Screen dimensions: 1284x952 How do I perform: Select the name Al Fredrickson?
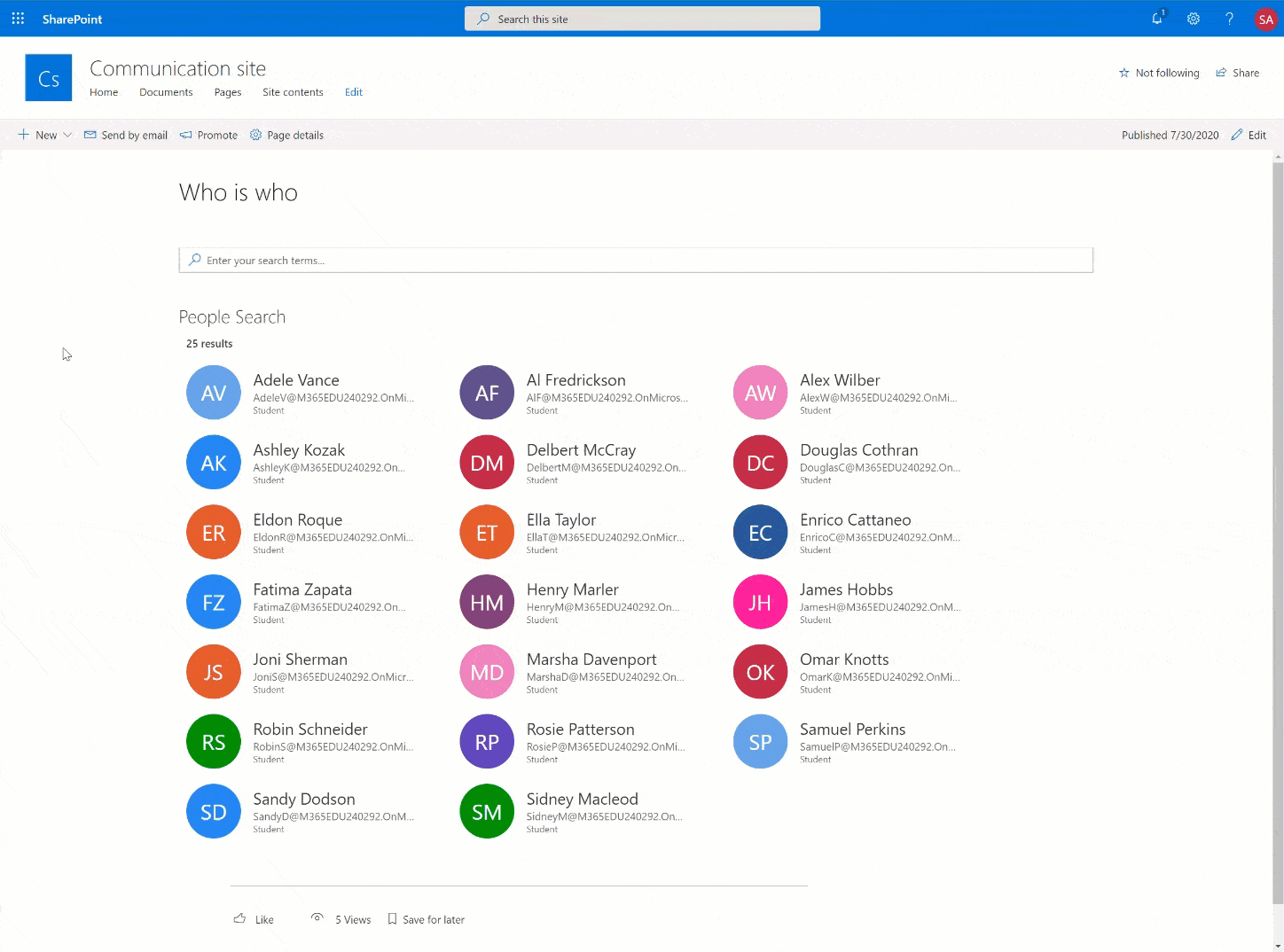(x=576, y=380)
